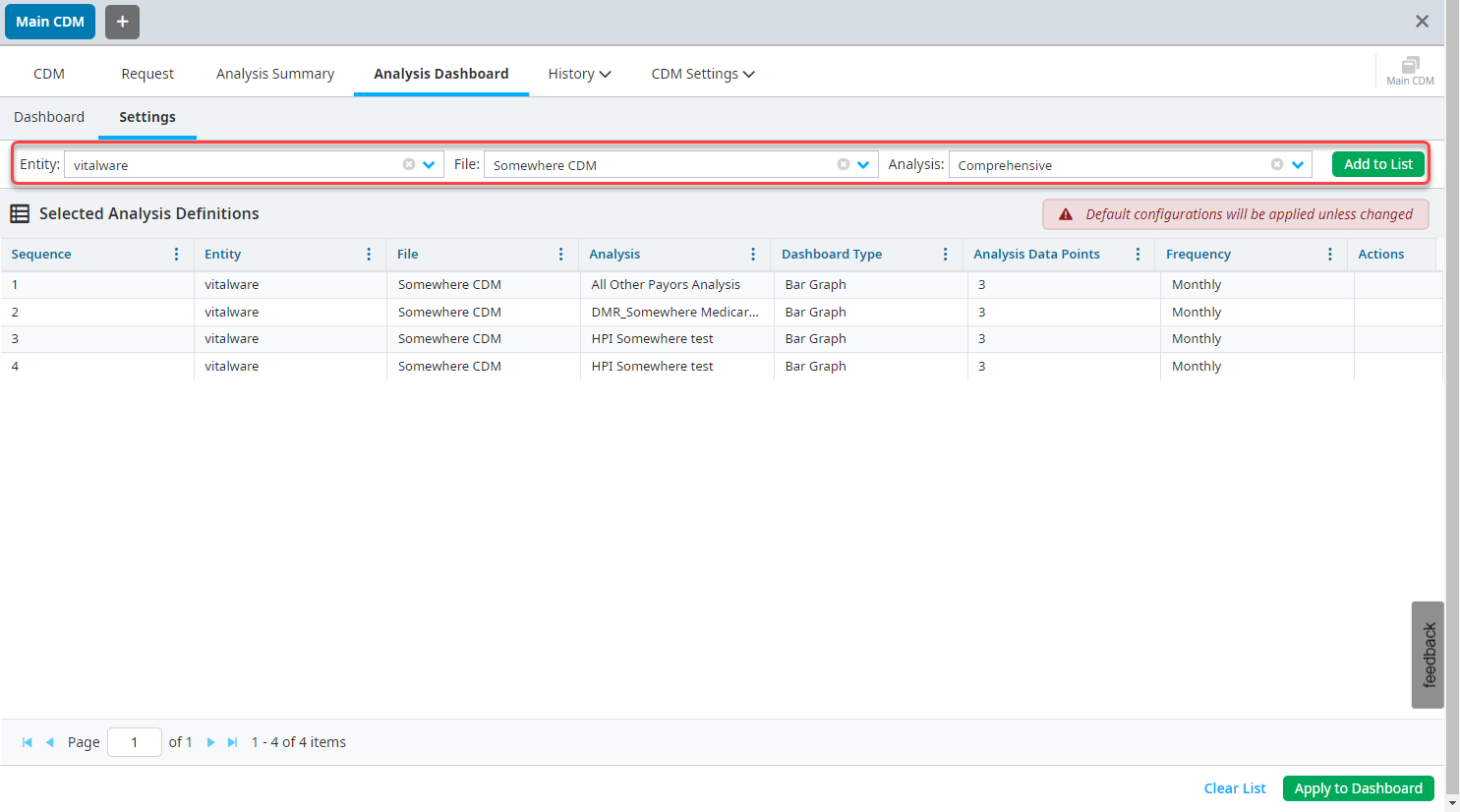This screenshot has height=812, width=1460.
Task: Open the Main CDM icon at top right
Action: click(x=1409, y=71)
